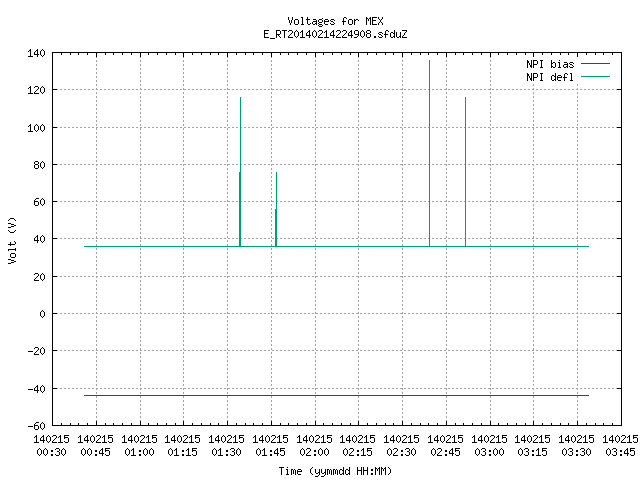Click the y-axis tick label 140
Viewport: 640px width, 480px height.
click(36, 53)
